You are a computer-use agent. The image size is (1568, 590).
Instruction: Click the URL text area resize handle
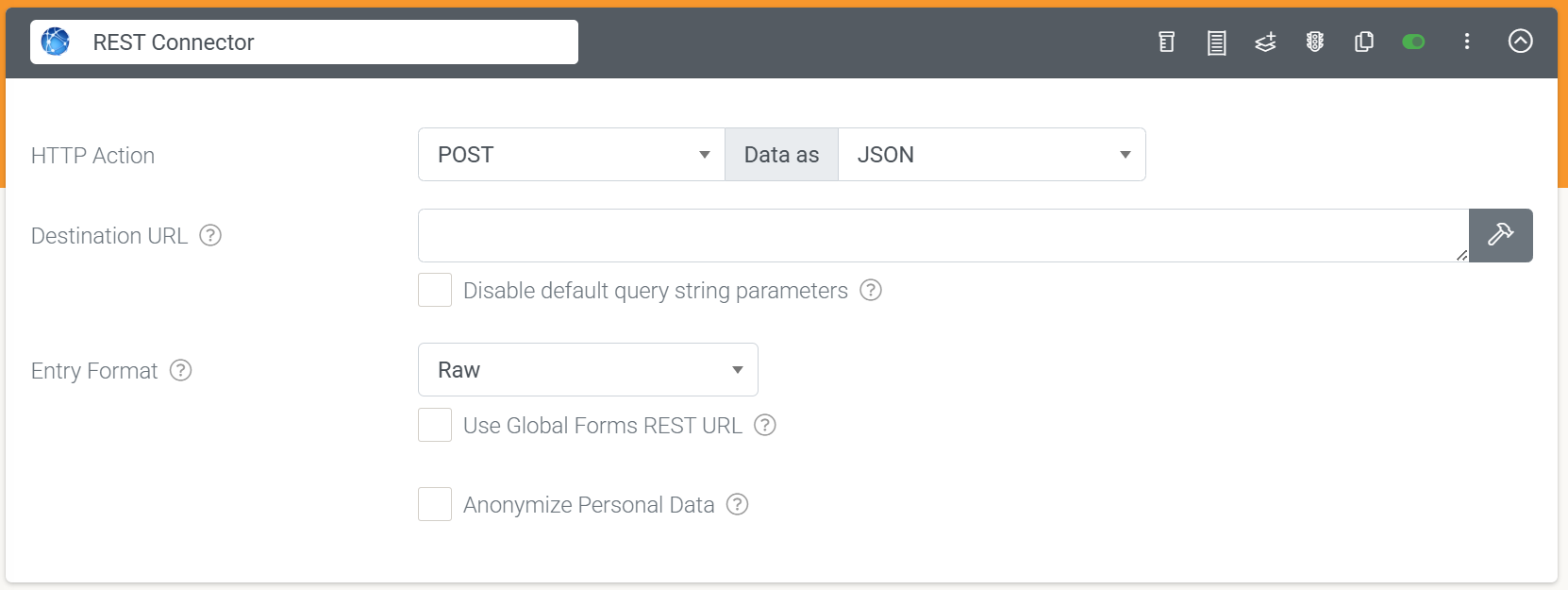(x=1461, y=255)
